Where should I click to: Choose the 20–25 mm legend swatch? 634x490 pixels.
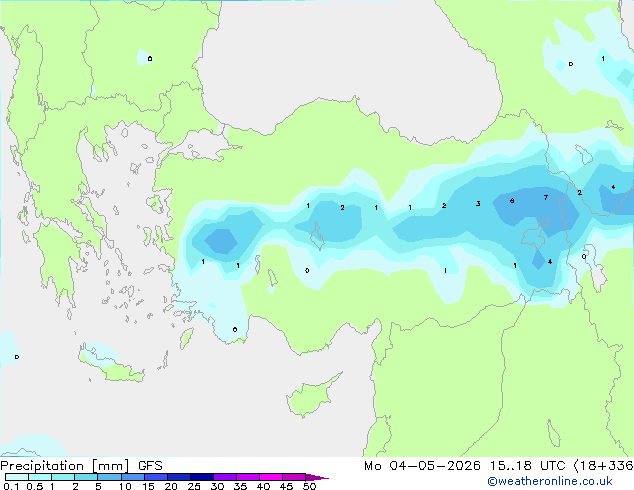coord(178,477)
